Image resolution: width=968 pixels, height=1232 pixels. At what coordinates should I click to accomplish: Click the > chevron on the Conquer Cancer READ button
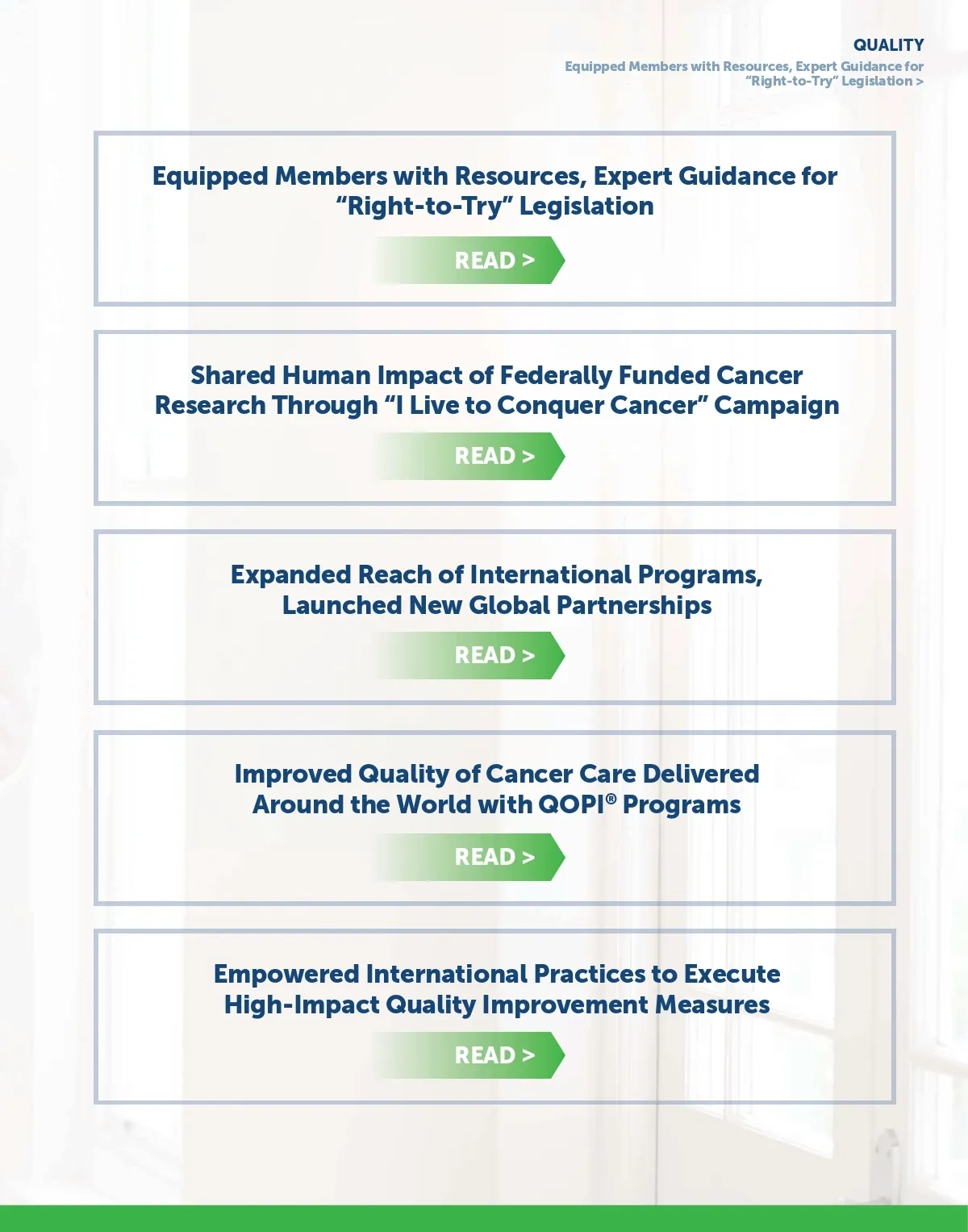528,457
